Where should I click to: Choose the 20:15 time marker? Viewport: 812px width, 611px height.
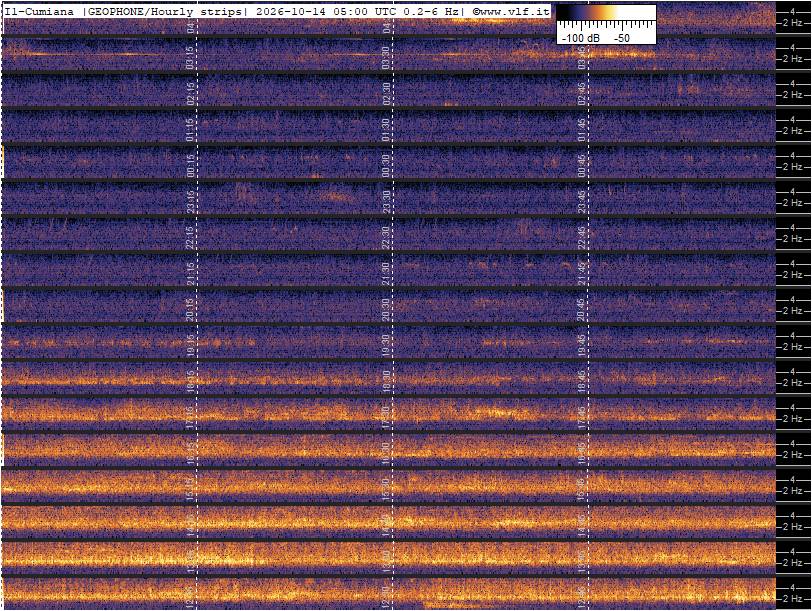pos(190,310)
